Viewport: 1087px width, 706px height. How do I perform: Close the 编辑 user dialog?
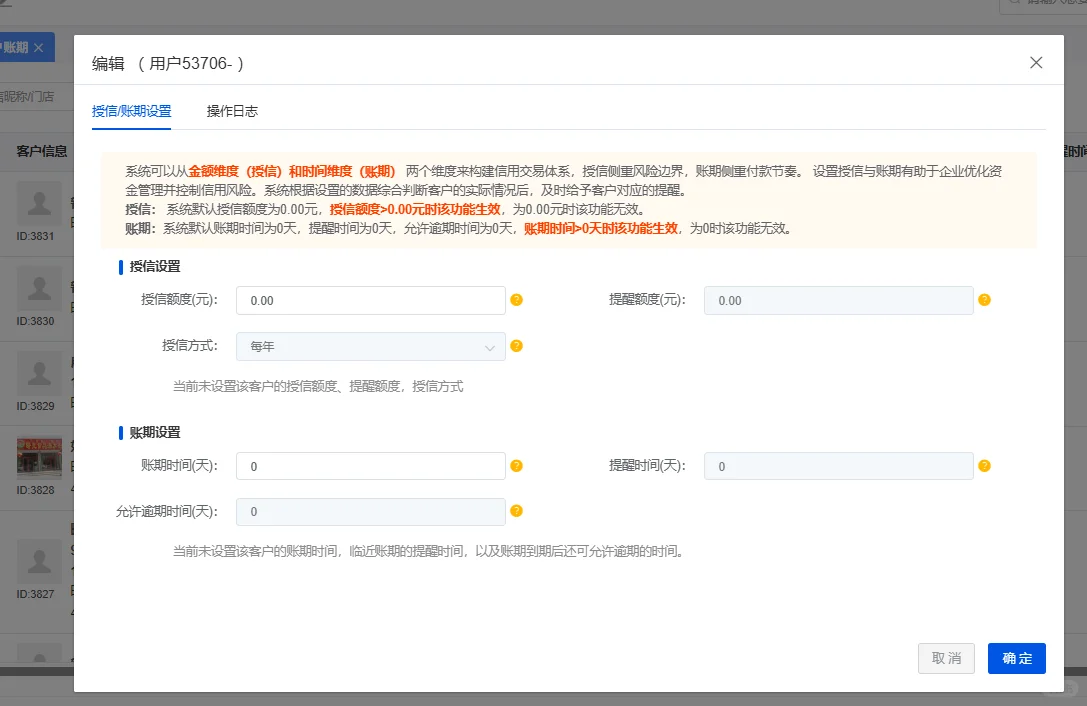point(1036,62)
